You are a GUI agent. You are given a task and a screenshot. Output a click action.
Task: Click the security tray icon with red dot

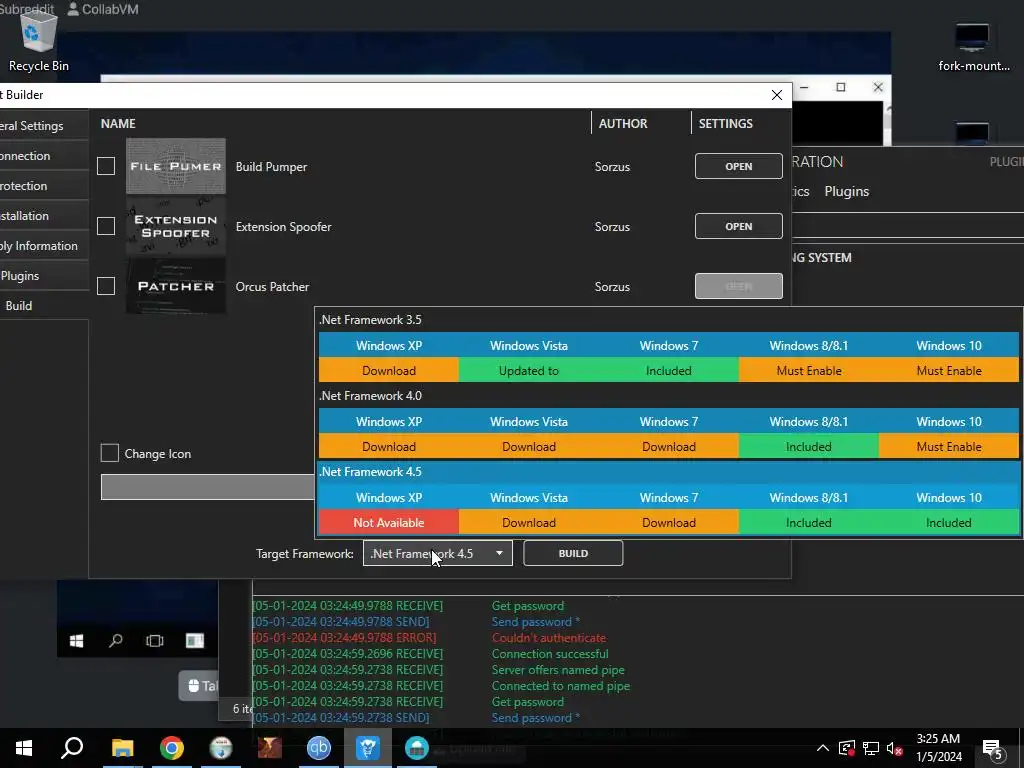(846, 748)
